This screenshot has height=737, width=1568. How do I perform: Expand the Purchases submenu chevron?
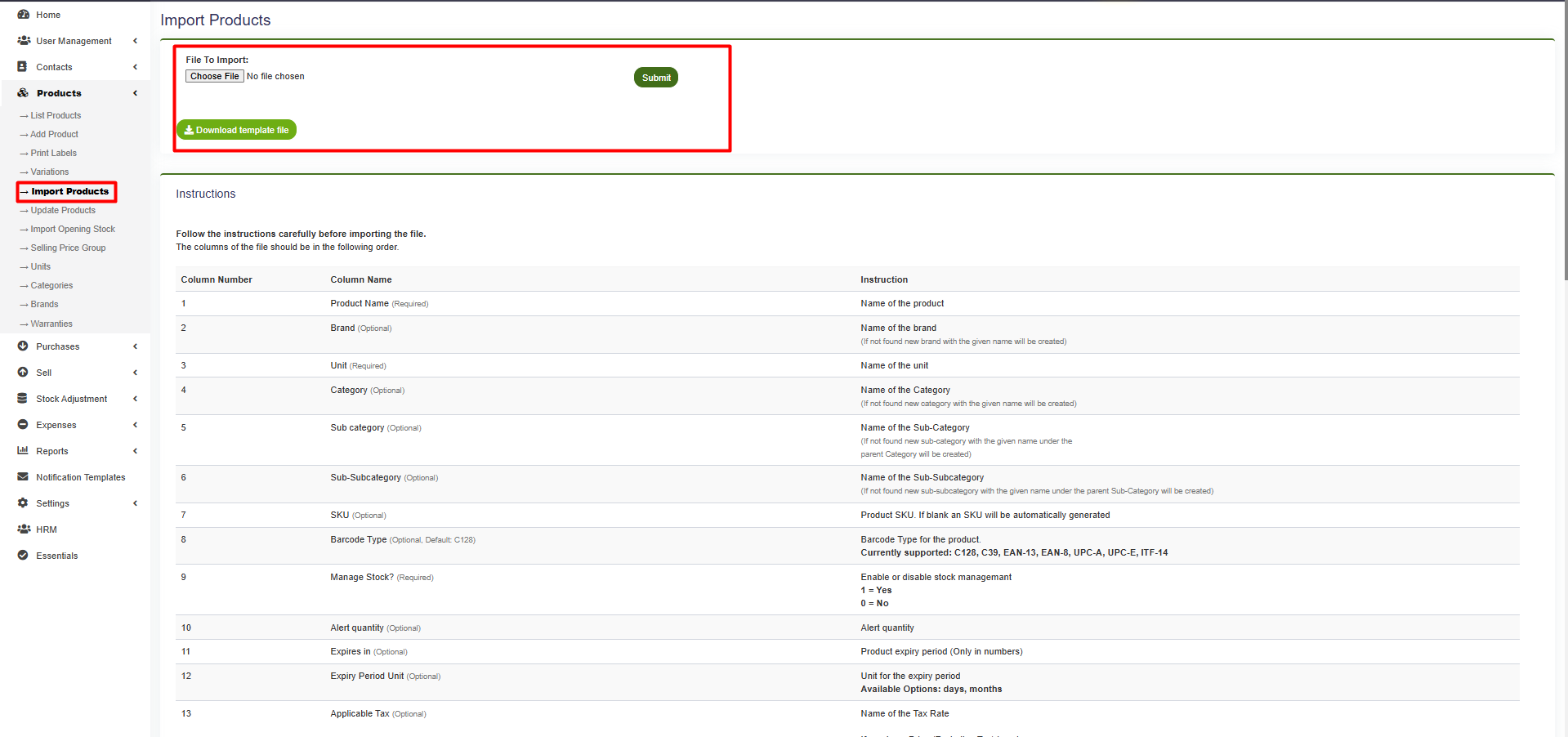click(x=135, y=346)
